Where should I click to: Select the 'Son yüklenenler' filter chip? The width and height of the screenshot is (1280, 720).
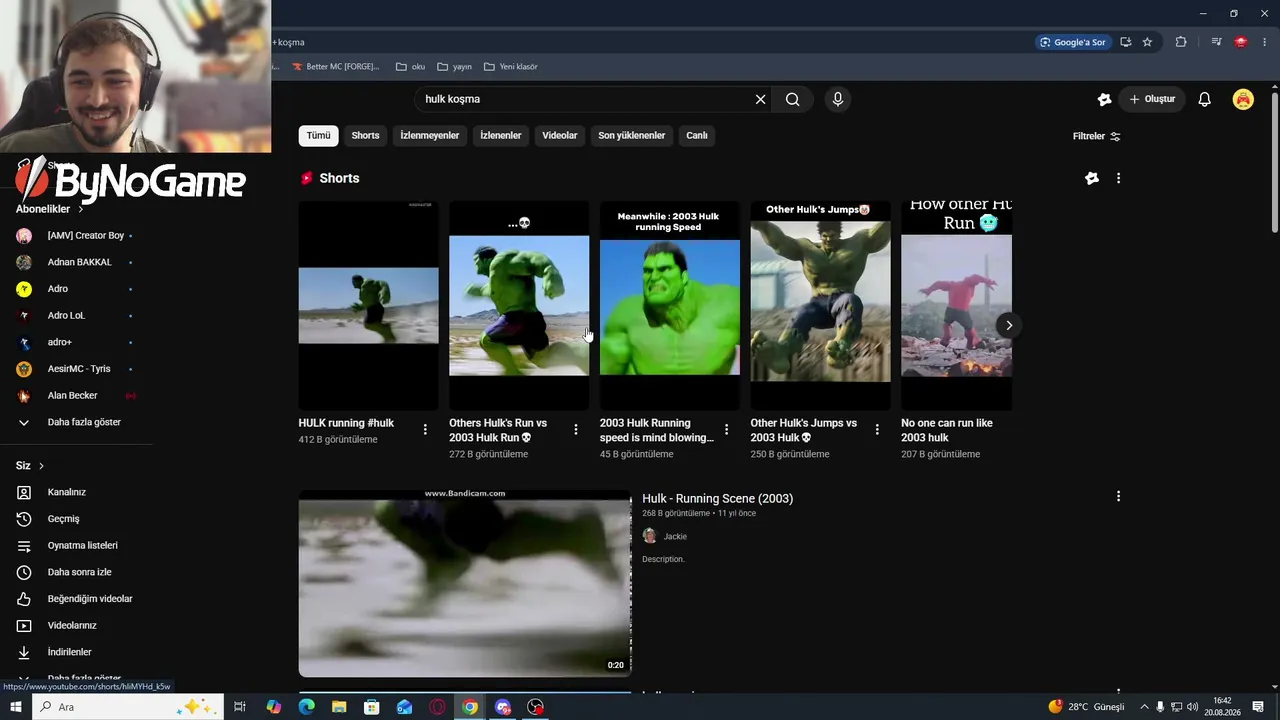point(632,136)
